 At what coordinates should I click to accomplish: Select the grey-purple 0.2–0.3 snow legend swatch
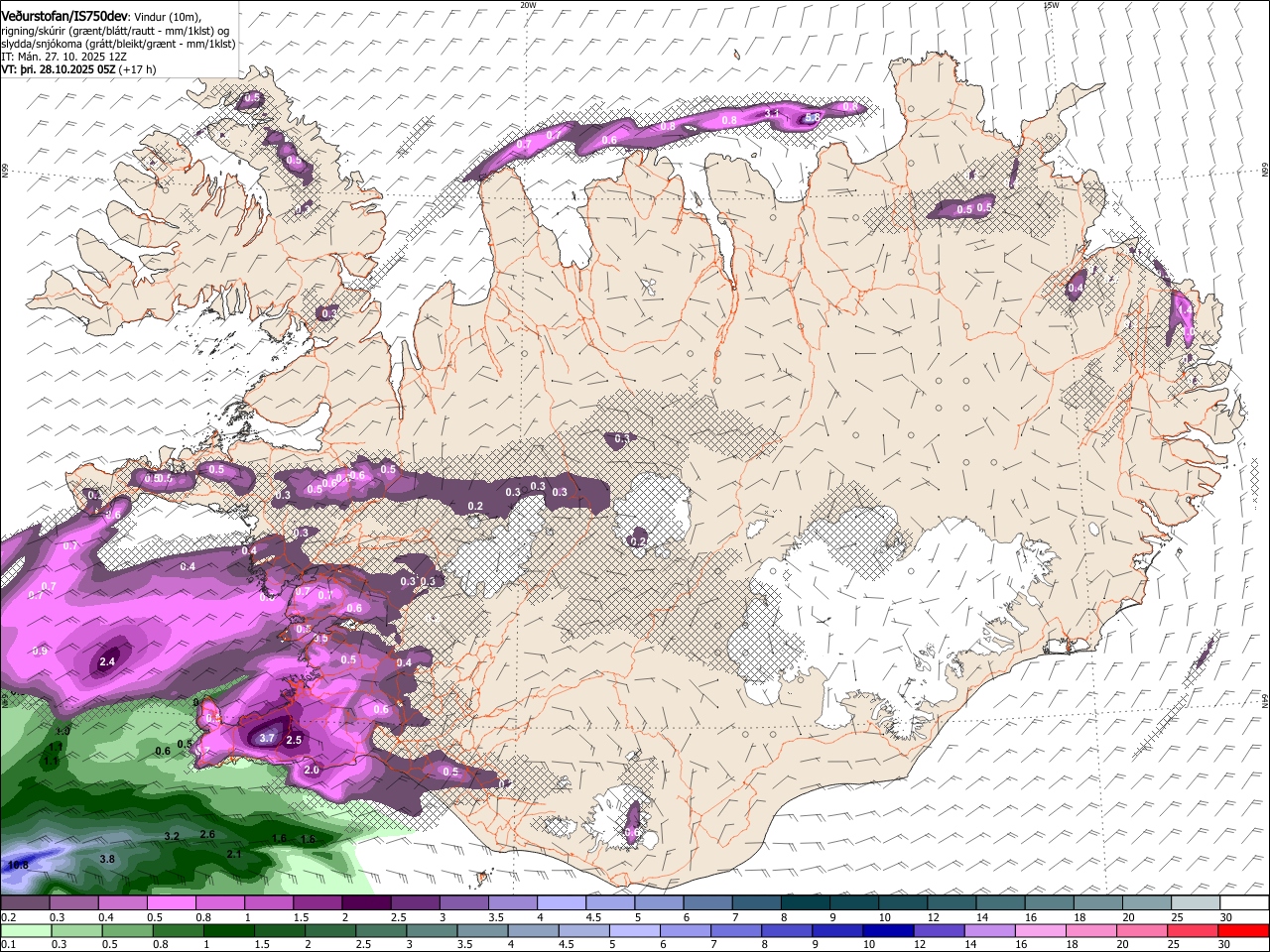tap(25, 903)
